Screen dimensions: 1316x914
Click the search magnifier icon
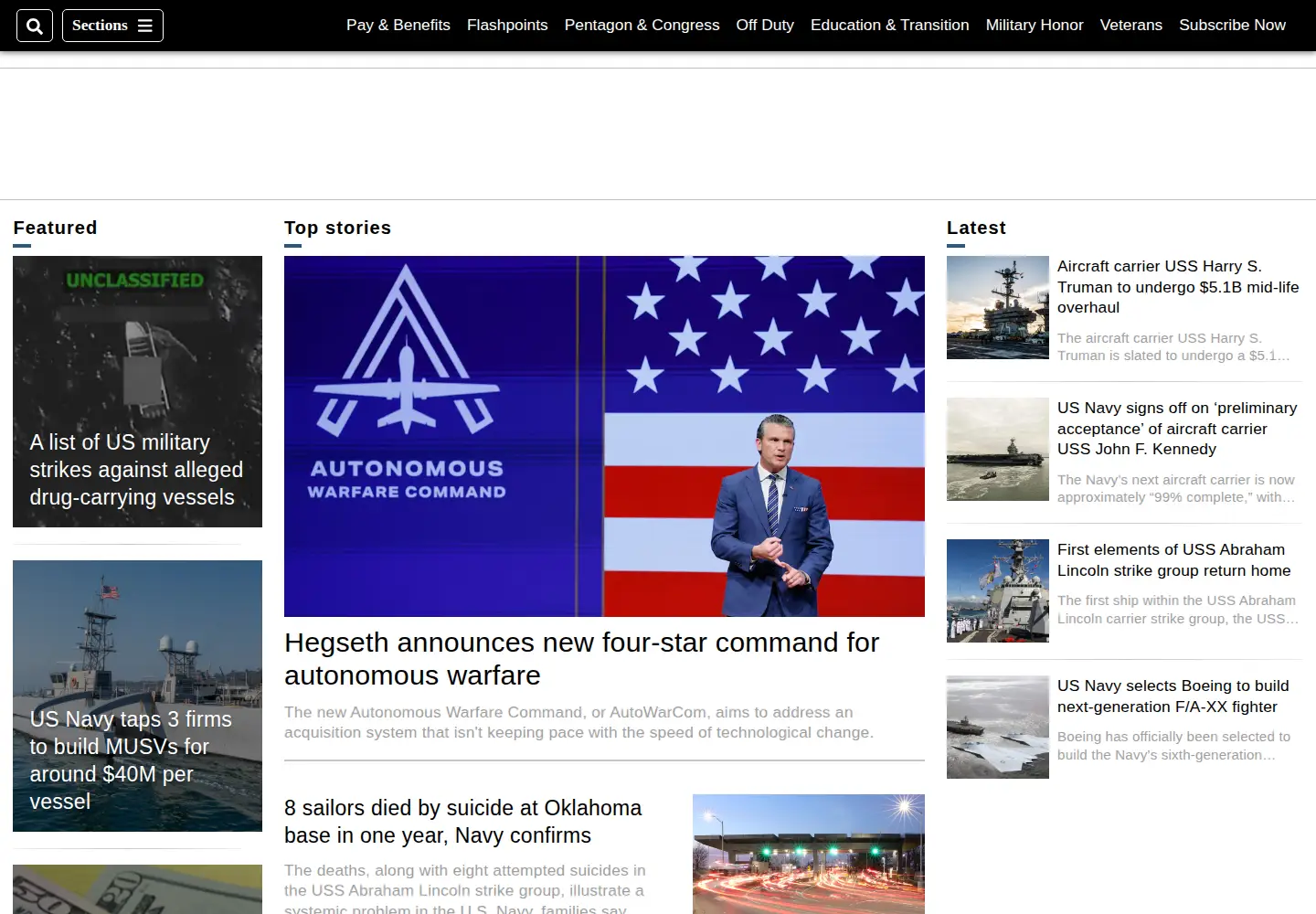[35, 26]
